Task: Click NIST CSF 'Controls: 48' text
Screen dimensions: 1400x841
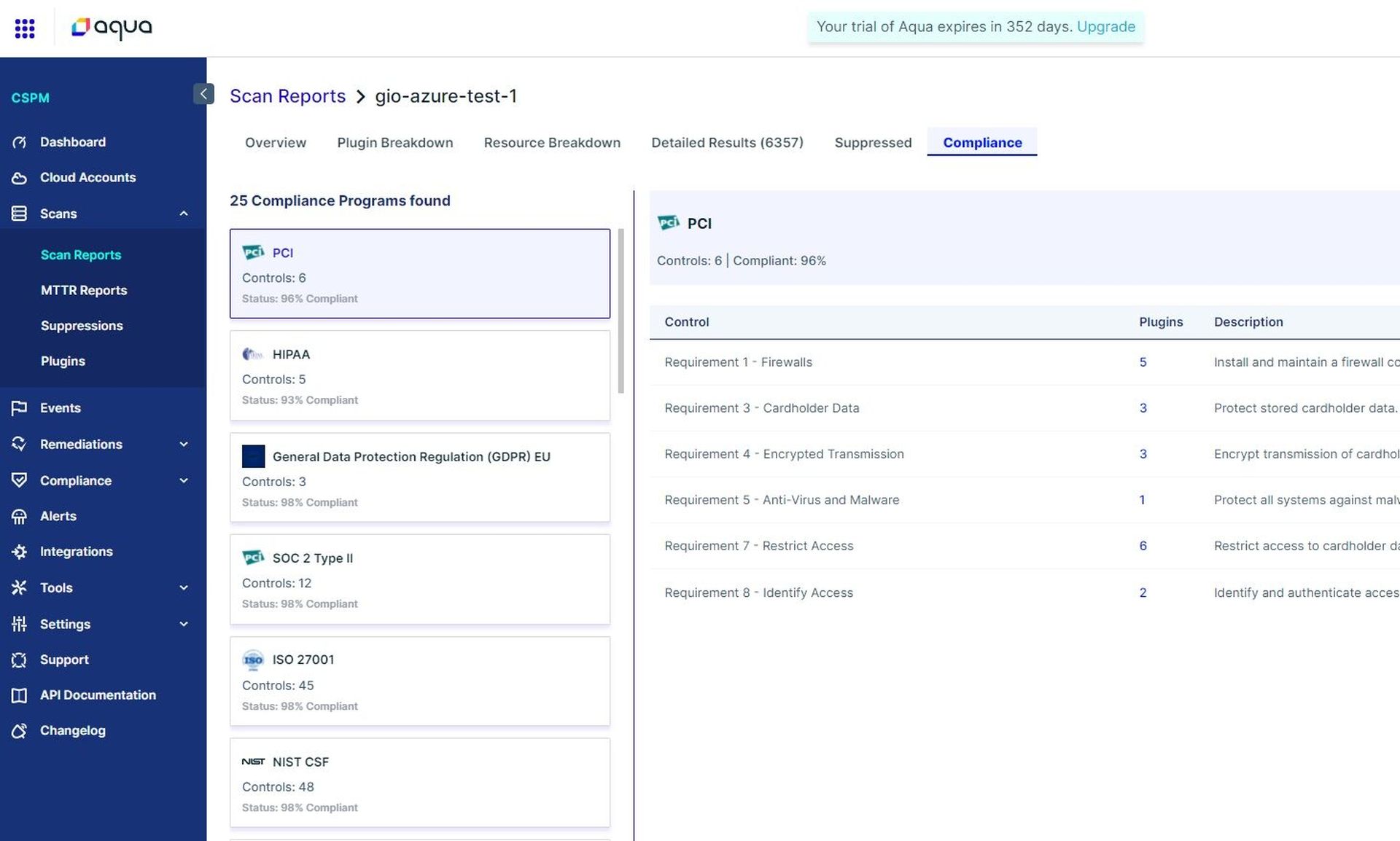Action: (278, 787)
